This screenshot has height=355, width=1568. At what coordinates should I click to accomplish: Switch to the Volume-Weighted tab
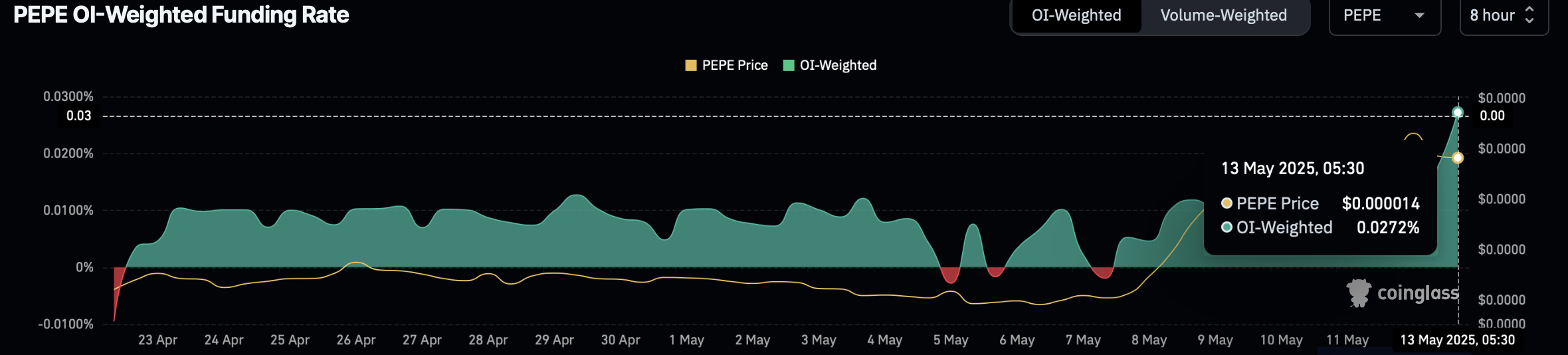pyautogui.click(x=1223, y=15)
